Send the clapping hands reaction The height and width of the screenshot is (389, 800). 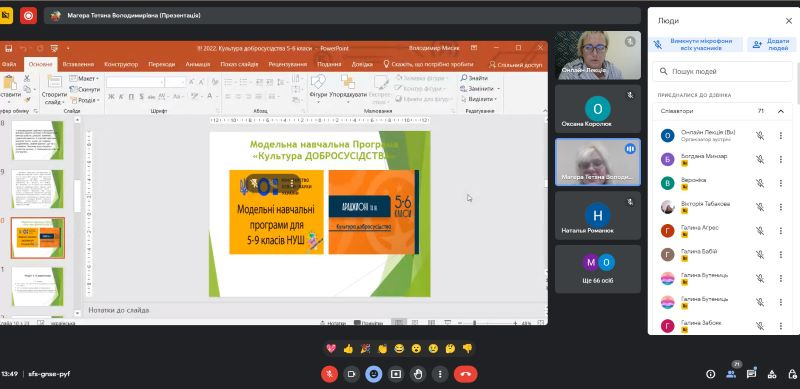tap(382, 349)
